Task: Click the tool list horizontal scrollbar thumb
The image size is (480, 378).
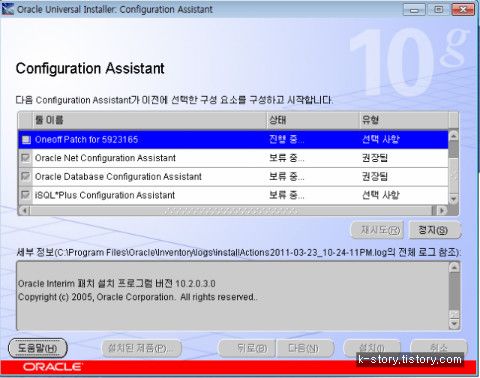Action: pyautogui.click(x=231, y=211)
